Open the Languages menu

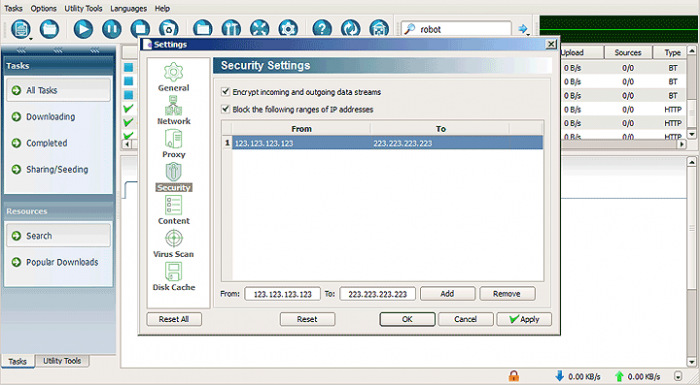tap(129, 8)
